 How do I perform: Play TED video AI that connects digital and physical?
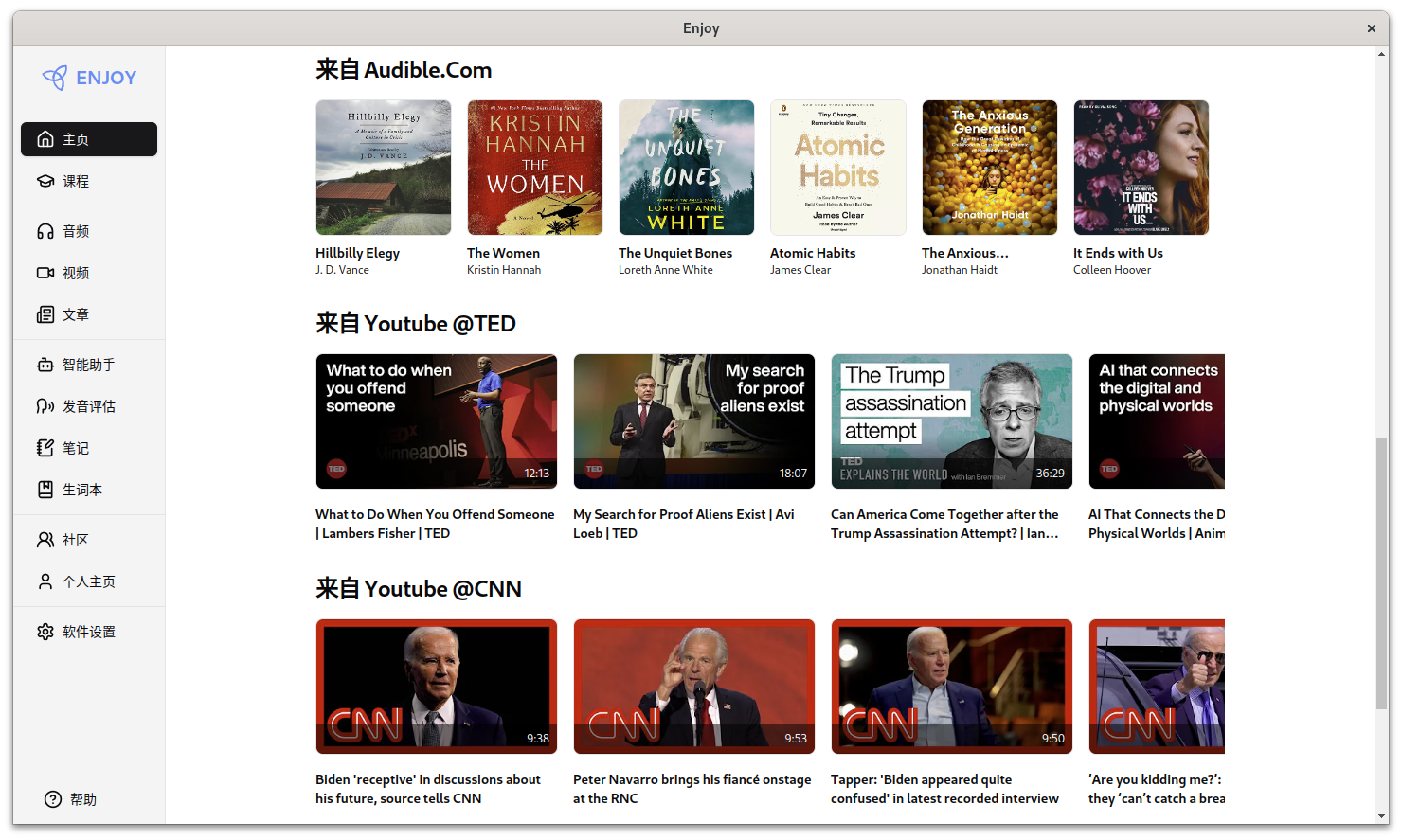coord(1157,421)
